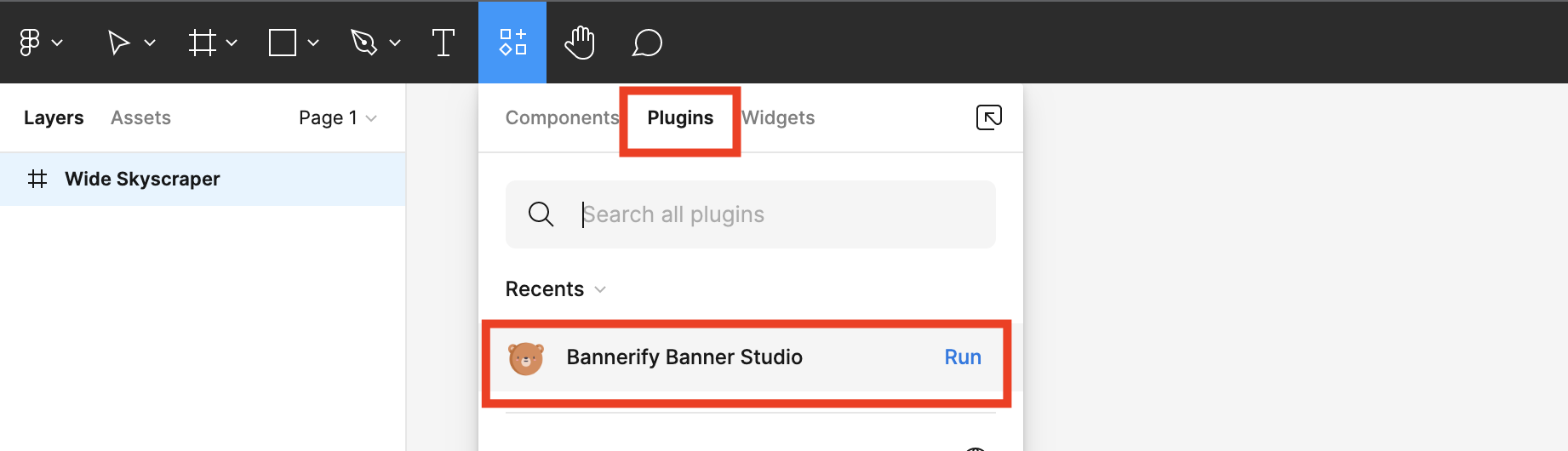Open the Figma main menu icon
1568x451 pixels.
point(30,43)
